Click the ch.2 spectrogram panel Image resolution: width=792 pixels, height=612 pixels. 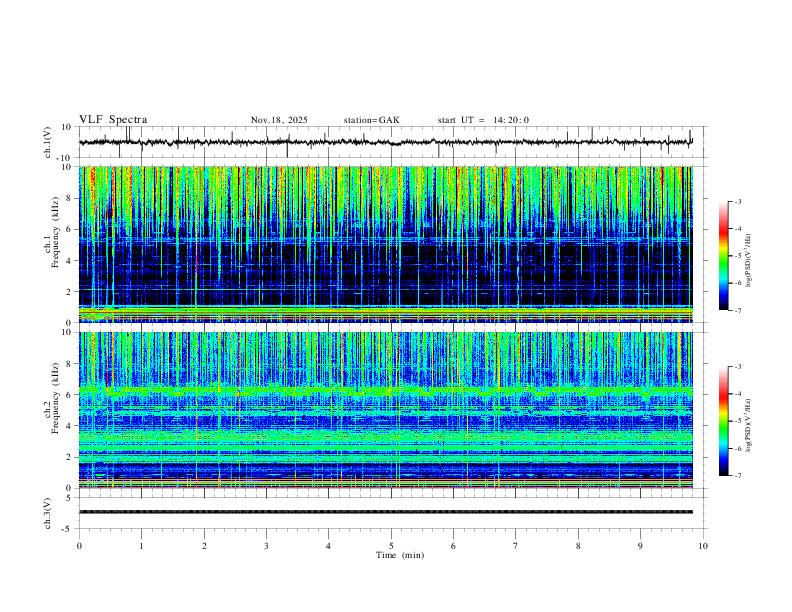pyautogui.click(x=386, y=410)
